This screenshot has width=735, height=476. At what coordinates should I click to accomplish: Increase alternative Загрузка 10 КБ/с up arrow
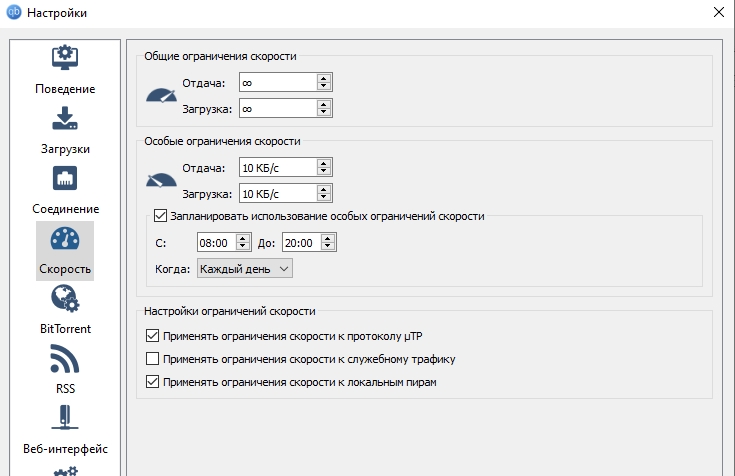point(323,189)
